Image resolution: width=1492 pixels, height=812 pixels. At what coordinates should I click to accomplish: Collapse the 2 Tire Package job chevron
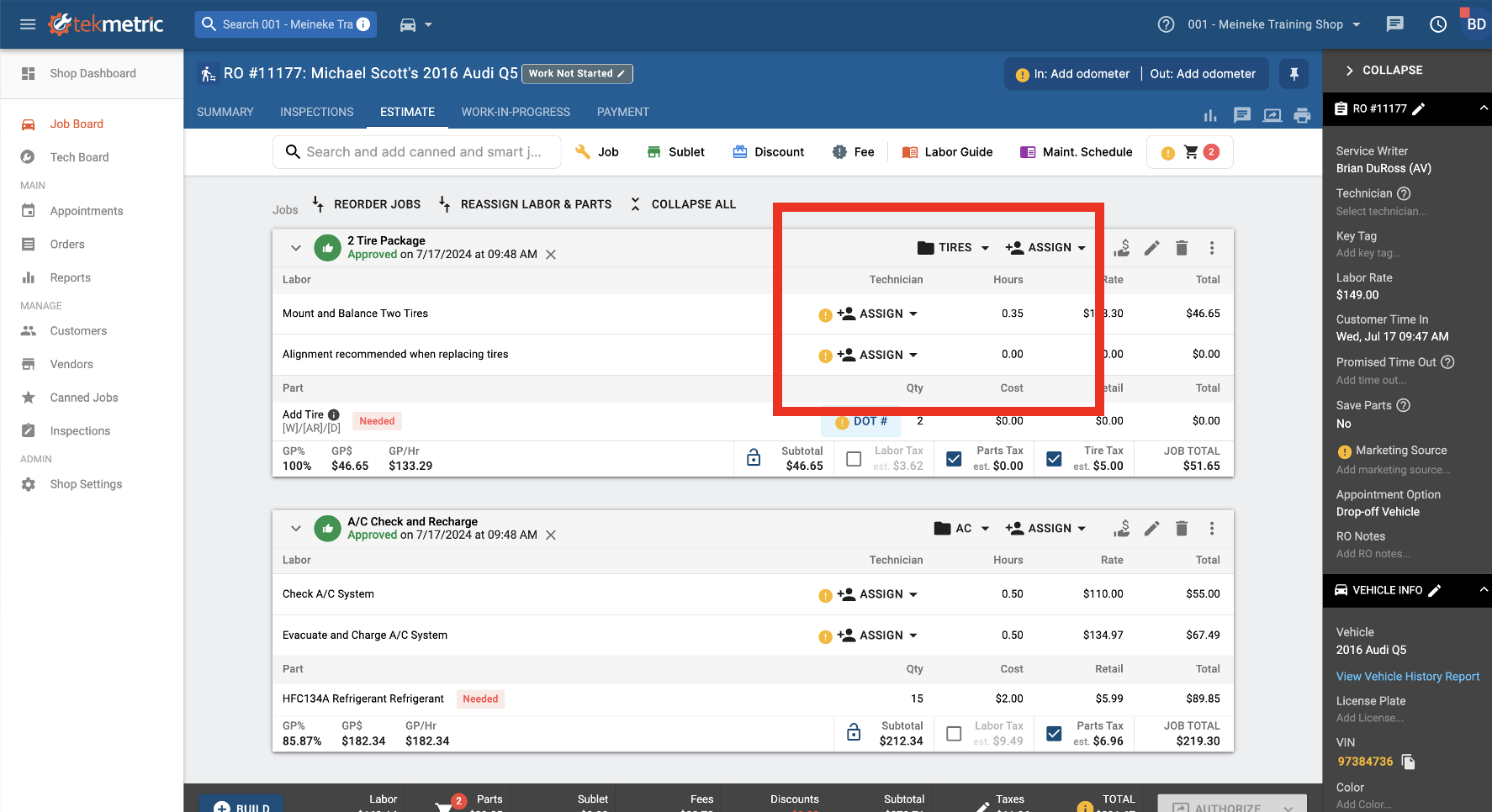[295, 248]
